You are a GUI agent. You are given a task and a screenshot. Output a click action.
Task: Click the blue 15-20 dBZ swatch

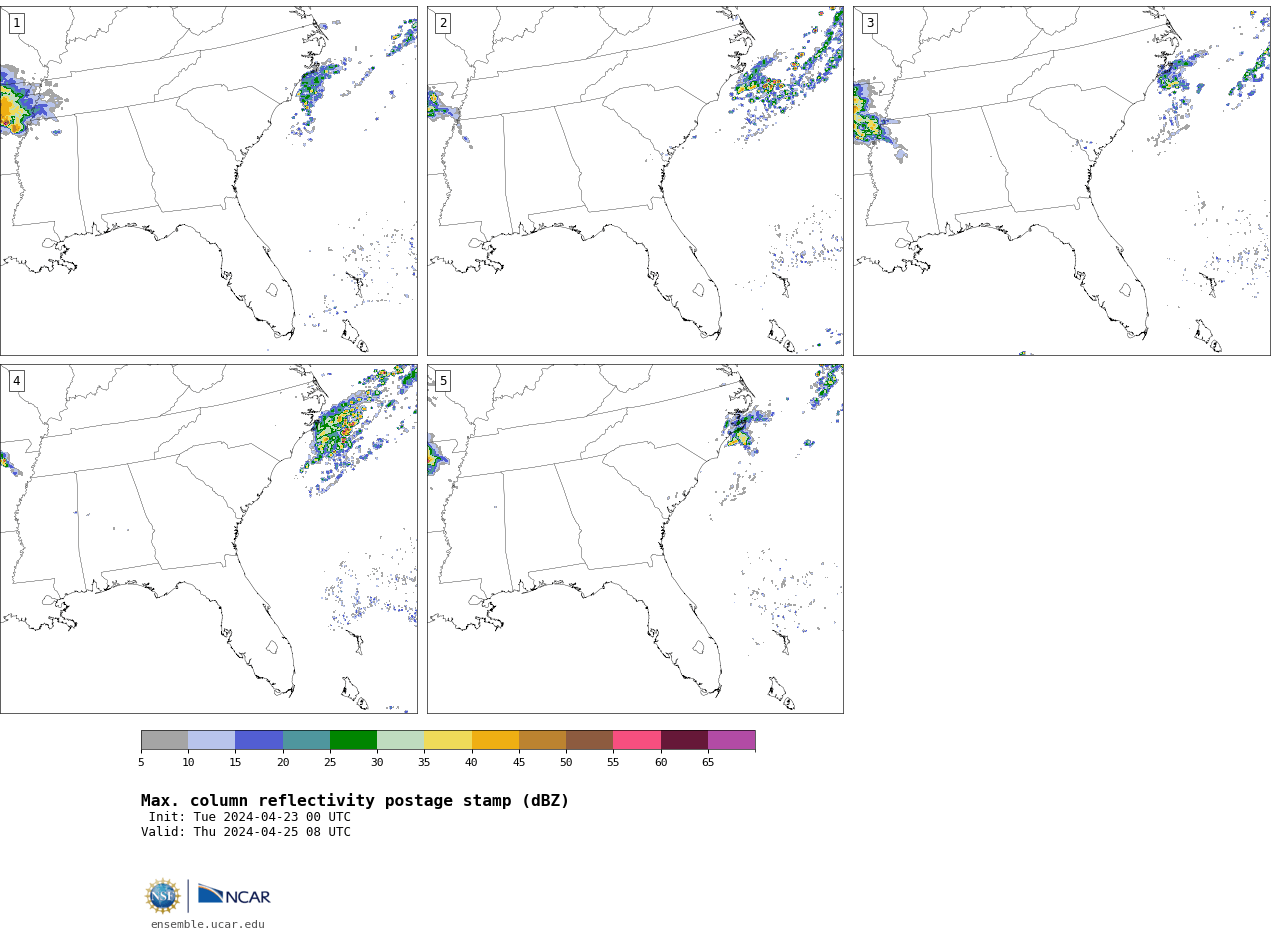[x=259, y=740]
